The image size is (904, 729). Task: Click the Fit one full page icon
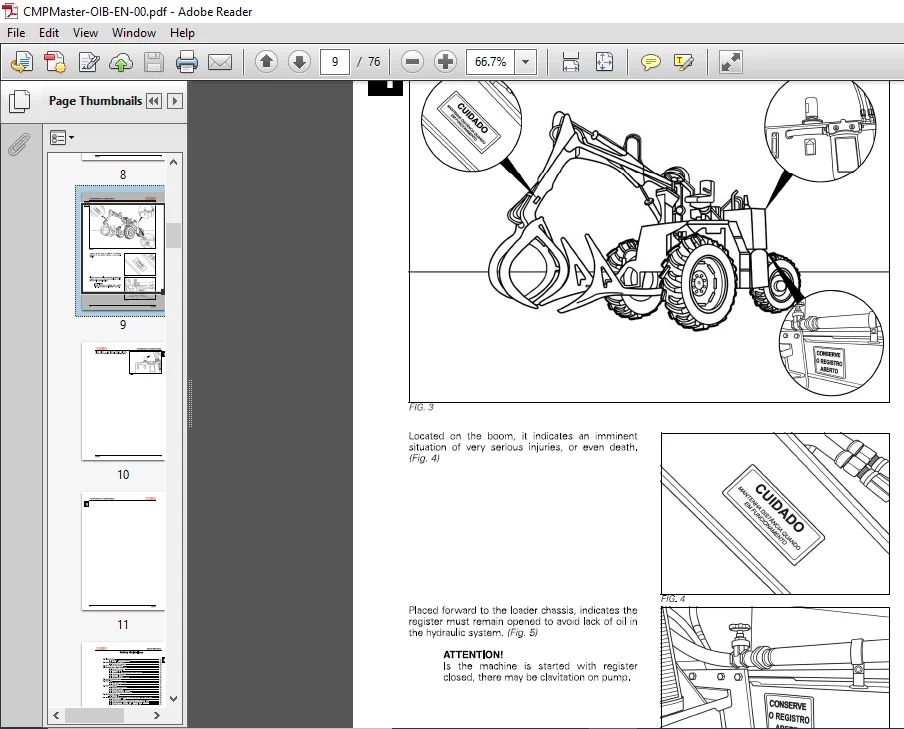click(x=604, y=62)
